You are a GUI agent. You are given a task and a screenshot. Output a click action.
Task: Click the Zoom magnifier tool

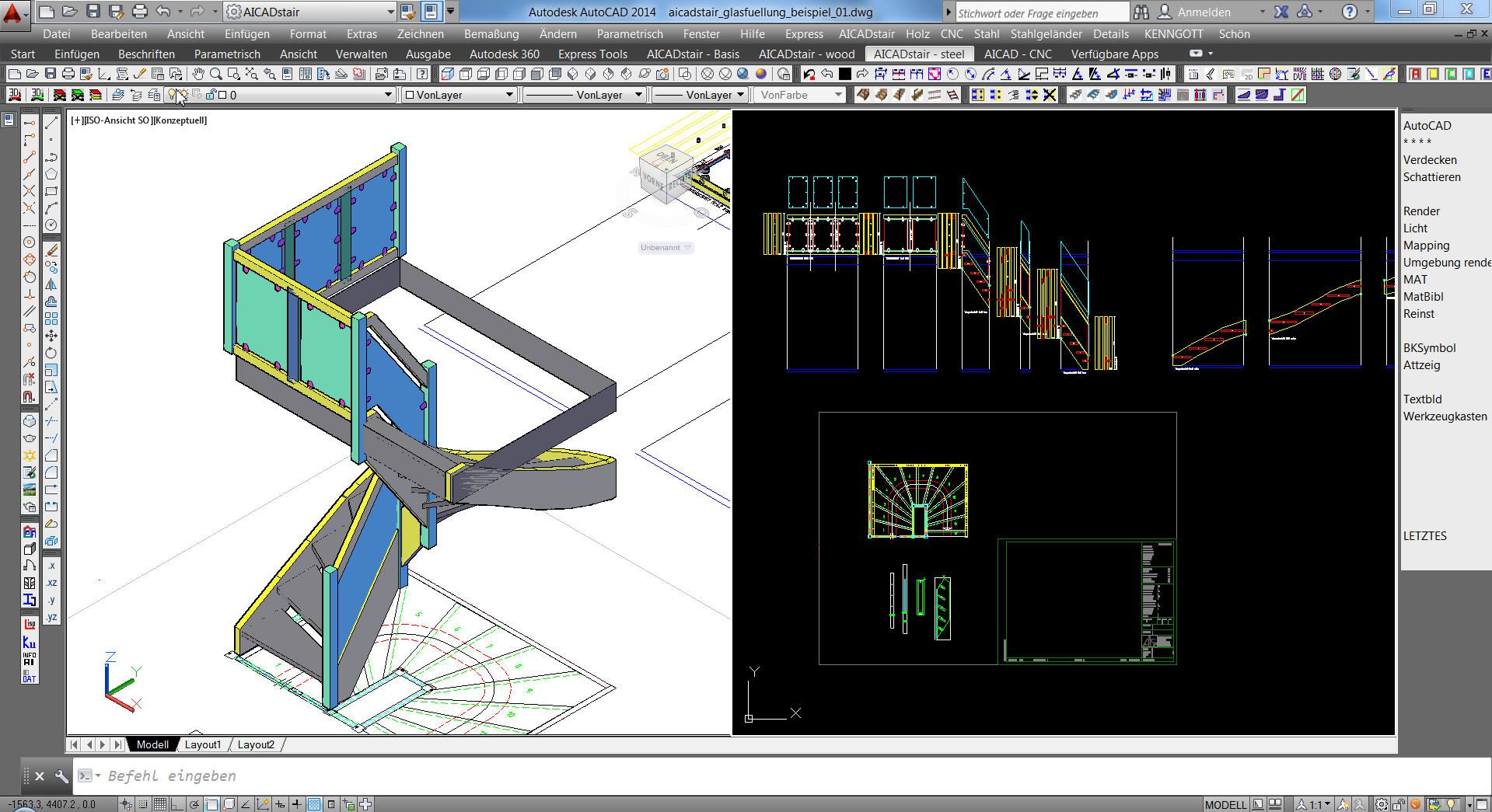coord(215,75)
